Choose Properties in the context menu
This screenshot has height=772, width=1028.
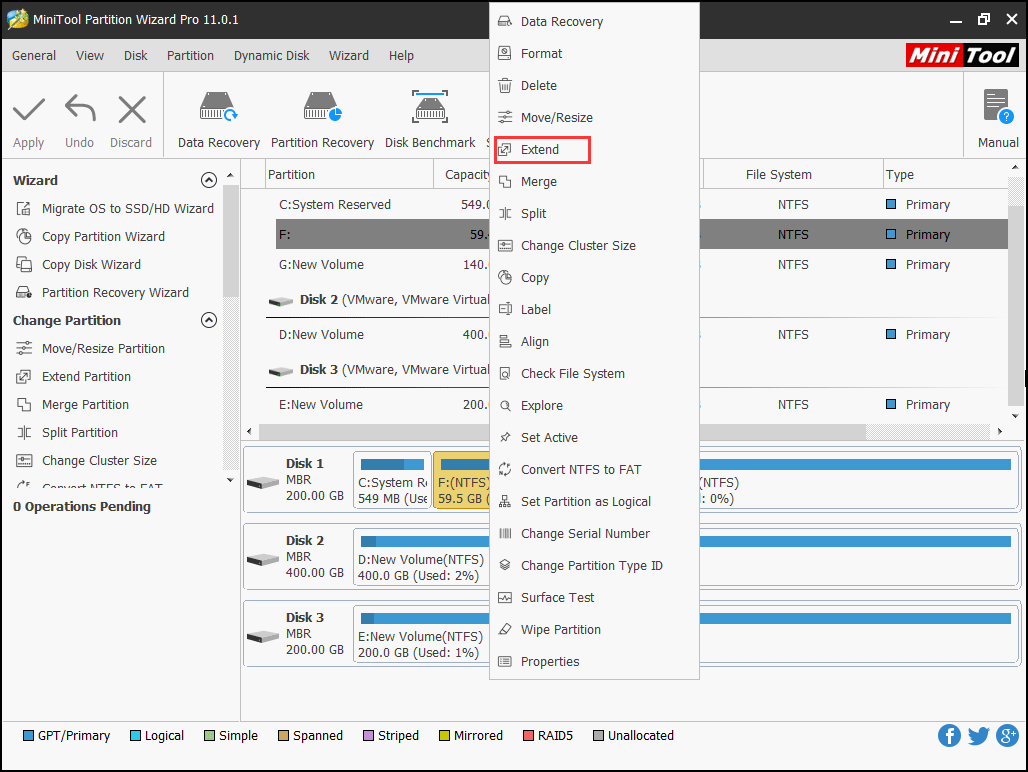(x=594, y=662)
